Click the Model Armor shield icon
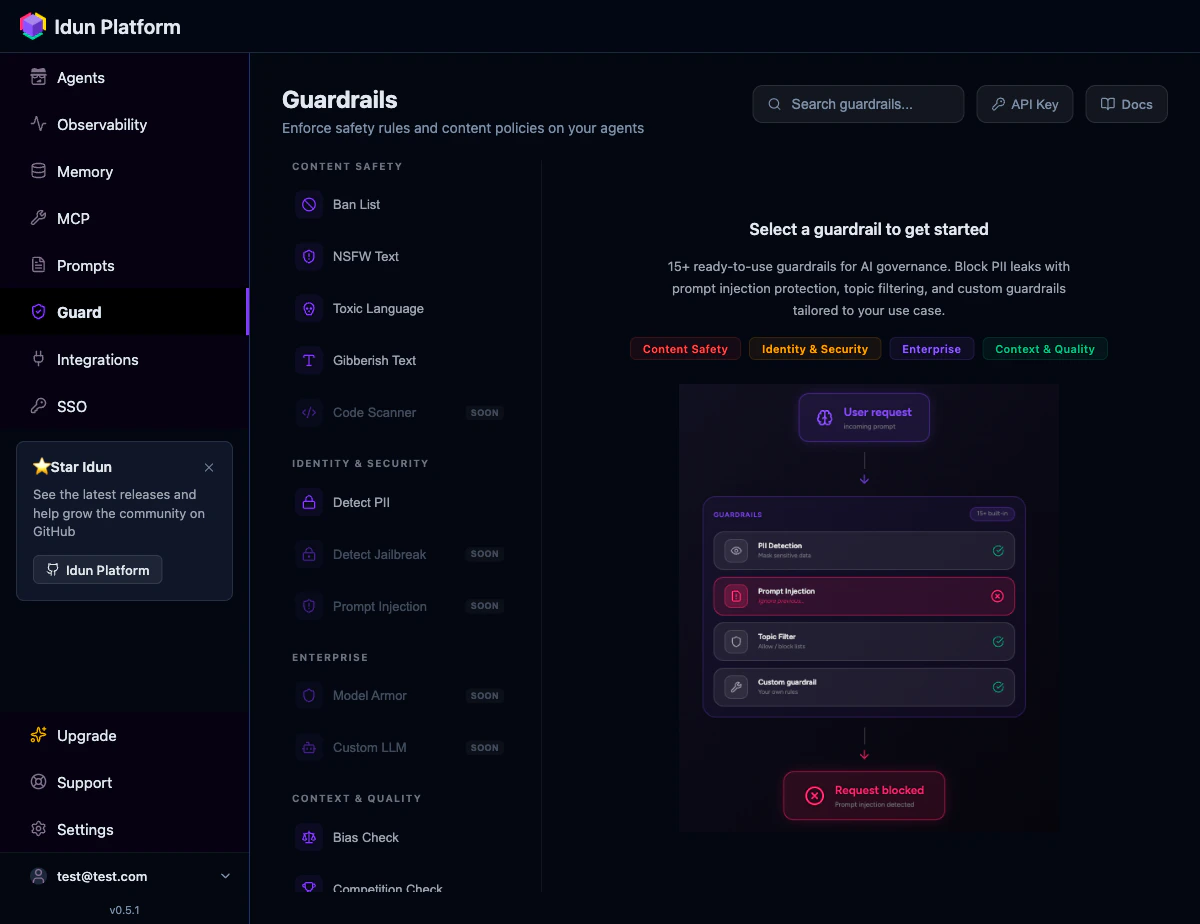This screenshot has height=924, width=1200. [309, 695]
